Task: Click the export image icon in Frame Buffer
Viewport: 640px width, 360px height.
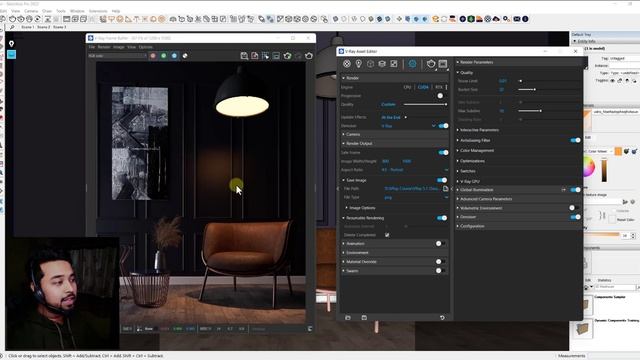Action: [255, 56]
